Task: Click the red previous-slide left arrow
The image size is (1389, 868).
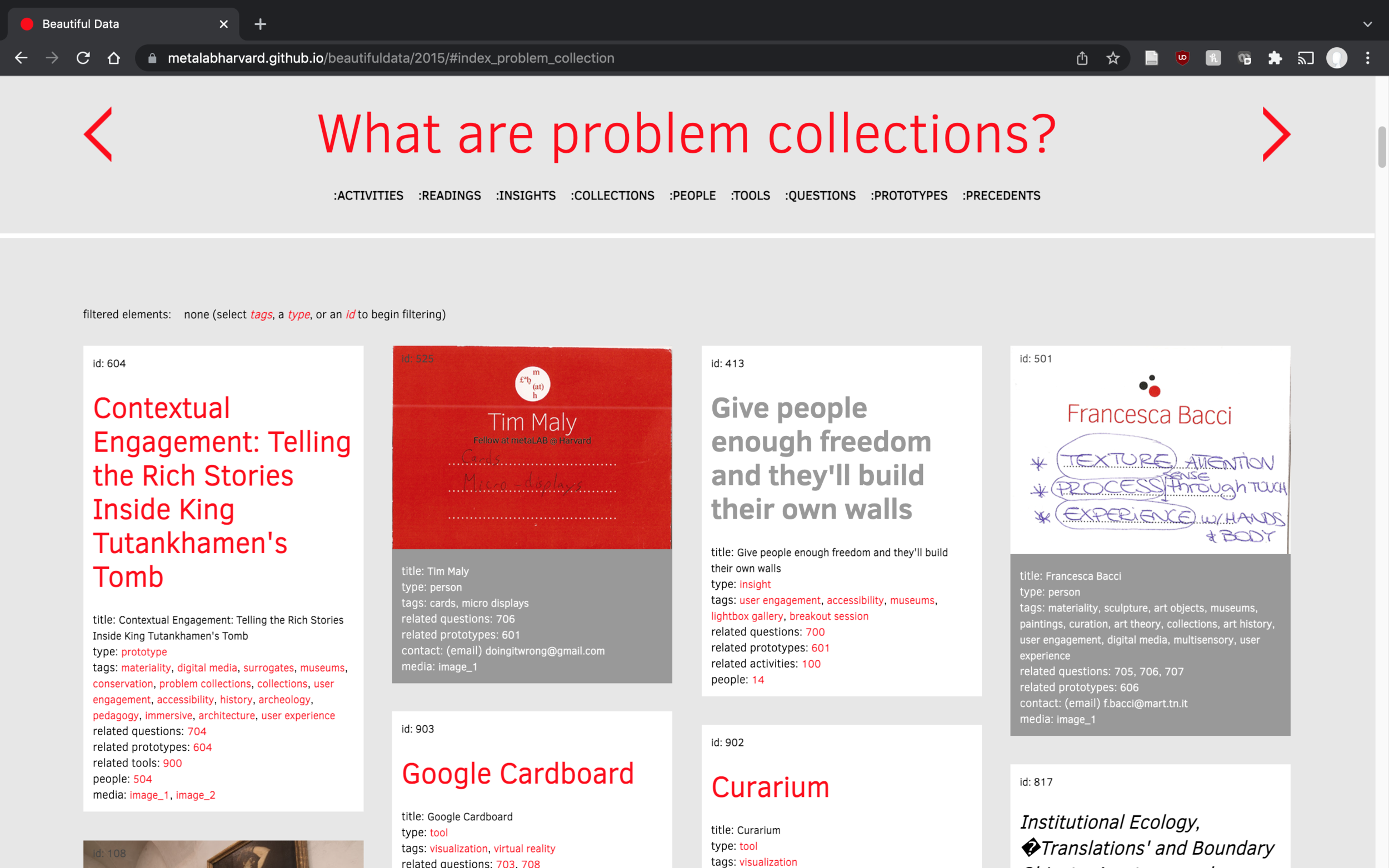Action: coord(98,134)
